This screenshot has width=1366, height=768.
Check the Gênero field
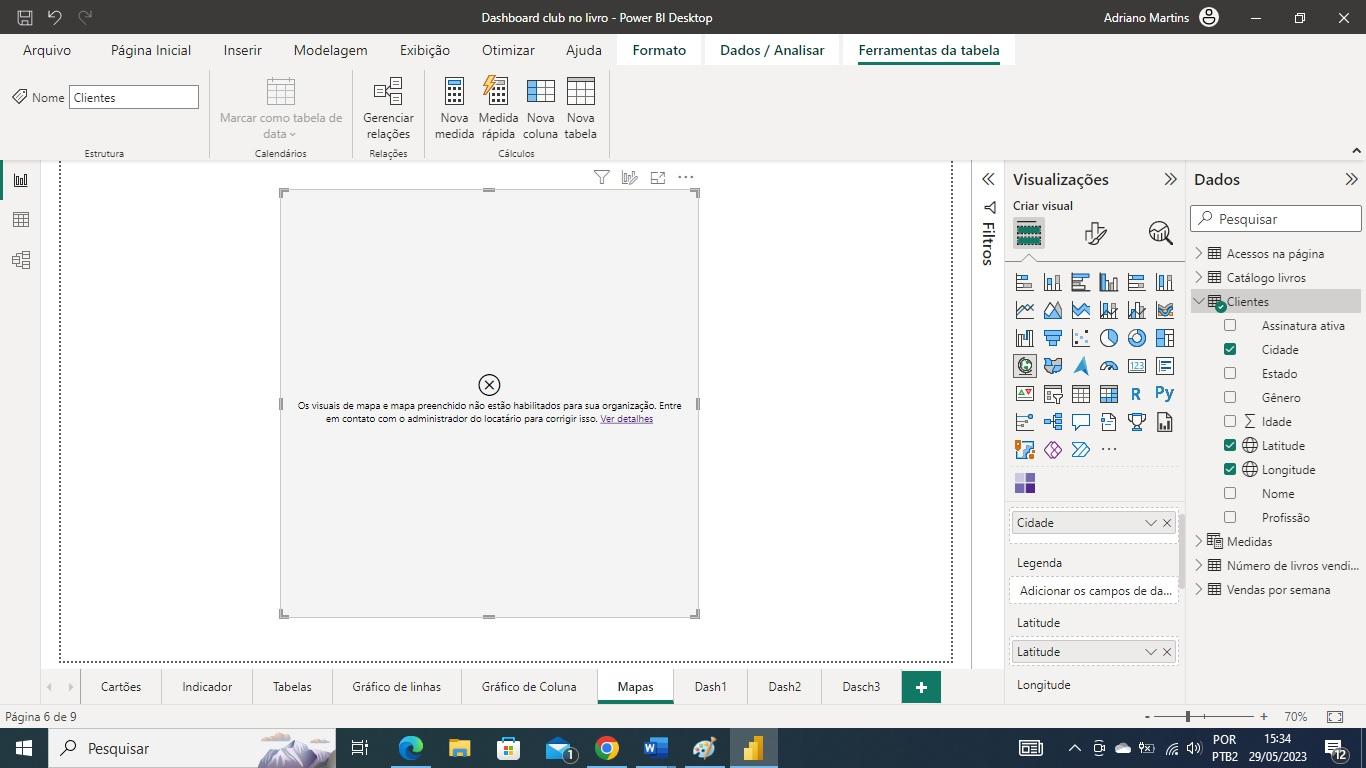pyautogui.click(x=1230, y=397)
